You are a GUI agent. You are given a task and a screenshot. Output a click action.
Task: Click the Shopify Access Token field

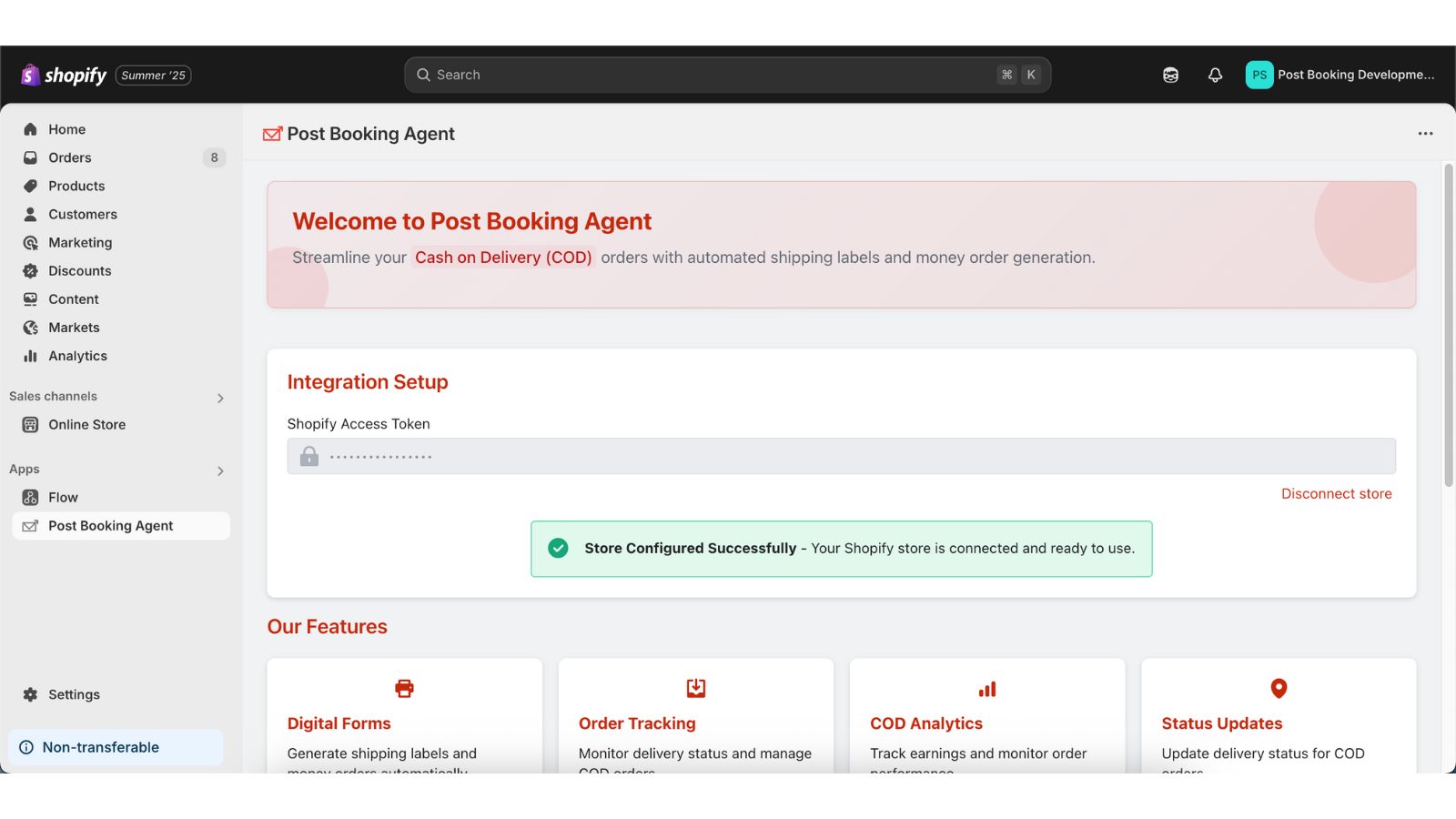[841, 456]
